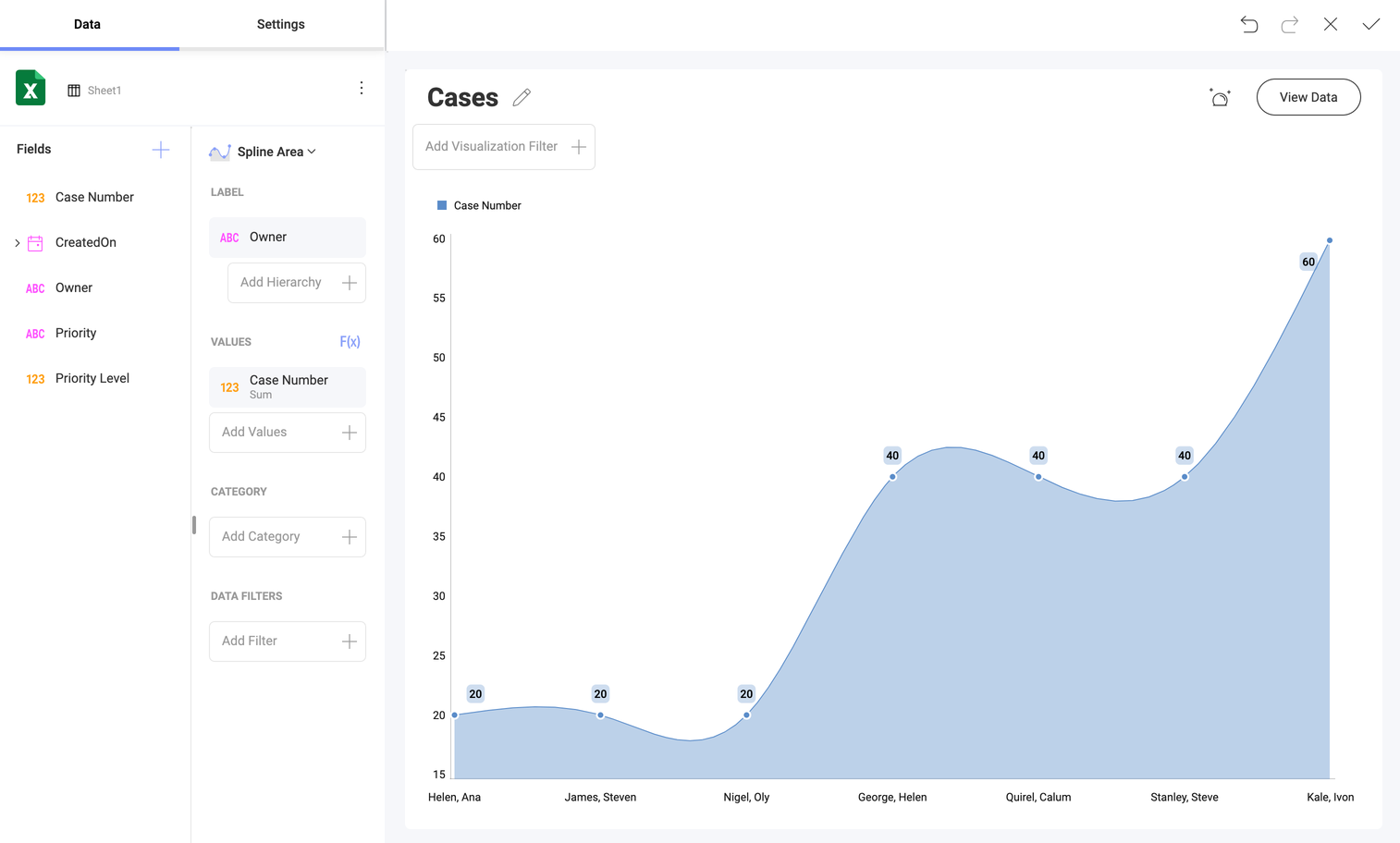Click the 123 icon next to Priority Level
This screenshot has height=843, width=1400.
pyautogui.click(x=35, y=379)
